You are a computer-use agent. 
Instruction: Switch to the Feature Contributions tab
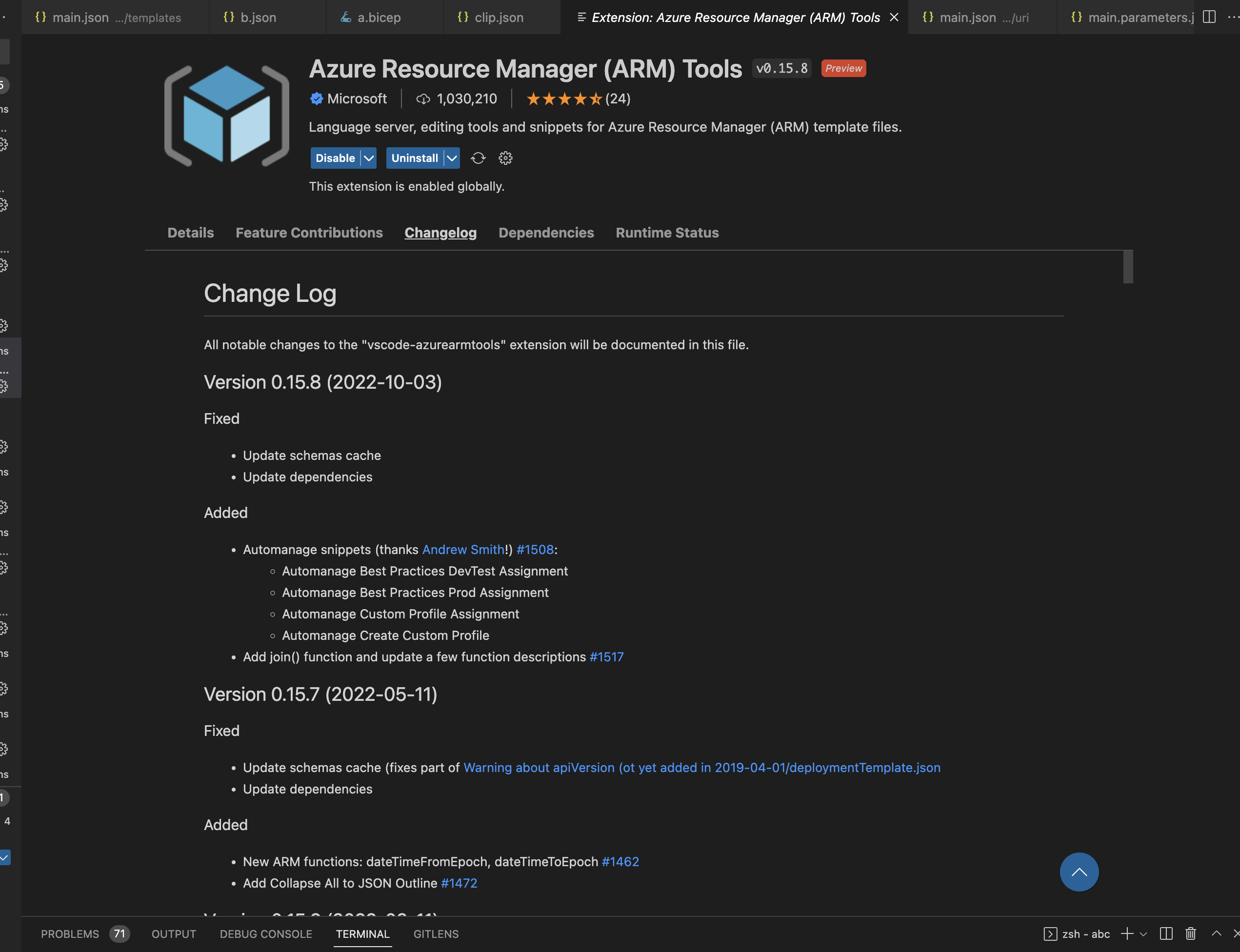309,232
